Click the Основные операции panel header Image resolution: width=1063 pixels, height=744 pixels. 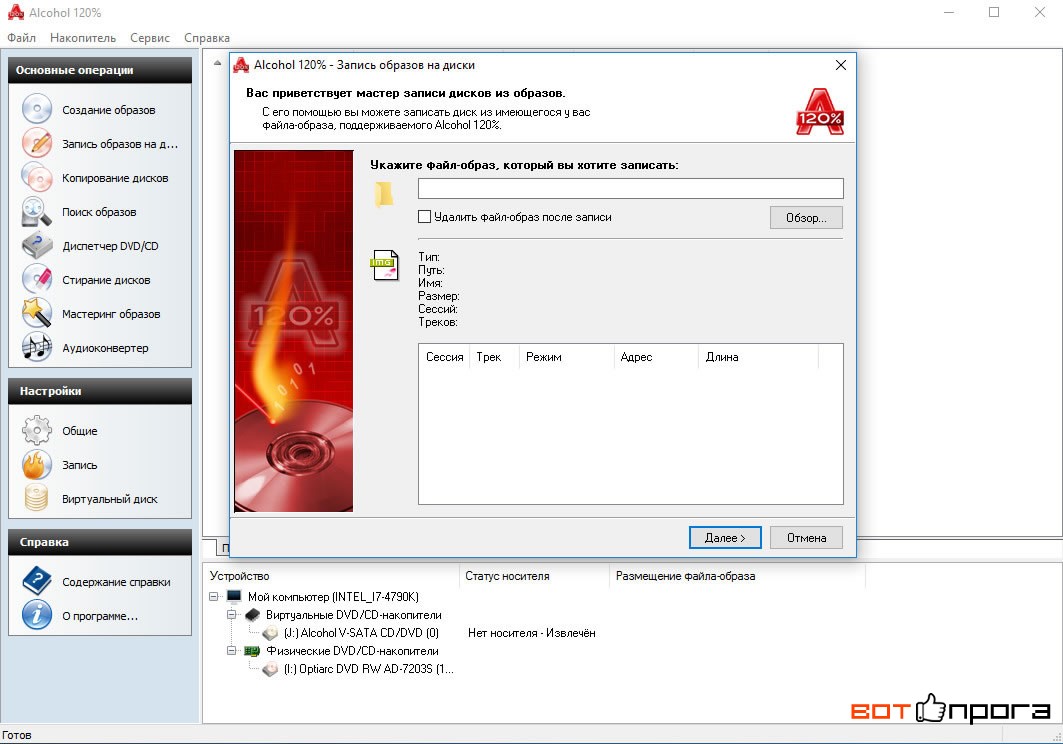click(100, 70)
